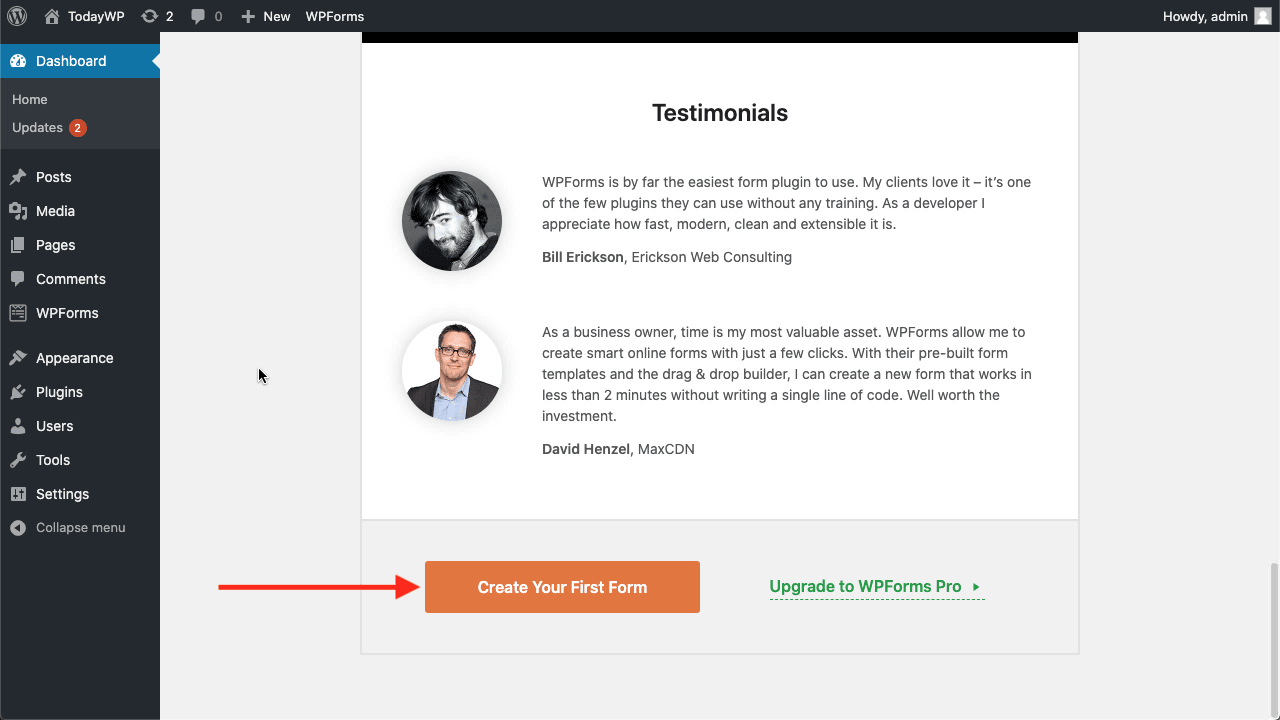Click the Pages icon in sidebar

(x=18, y=245)
